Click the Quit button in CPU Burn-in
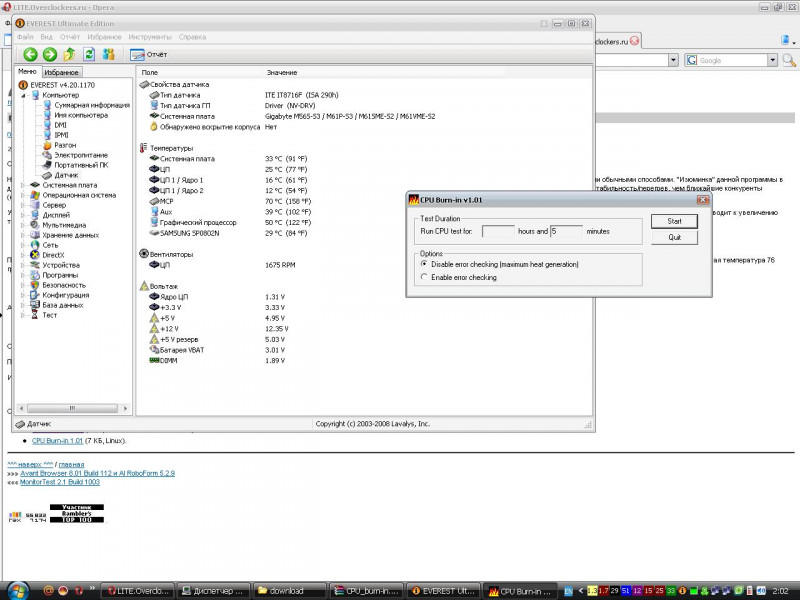Viewport: 800px width, 600px height. click(x=674, y=238)
